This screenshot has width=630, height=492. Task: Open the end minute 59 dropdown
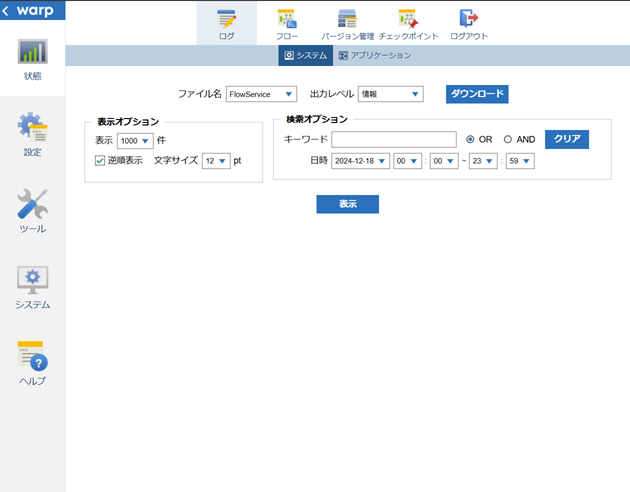tap(520, 161)
